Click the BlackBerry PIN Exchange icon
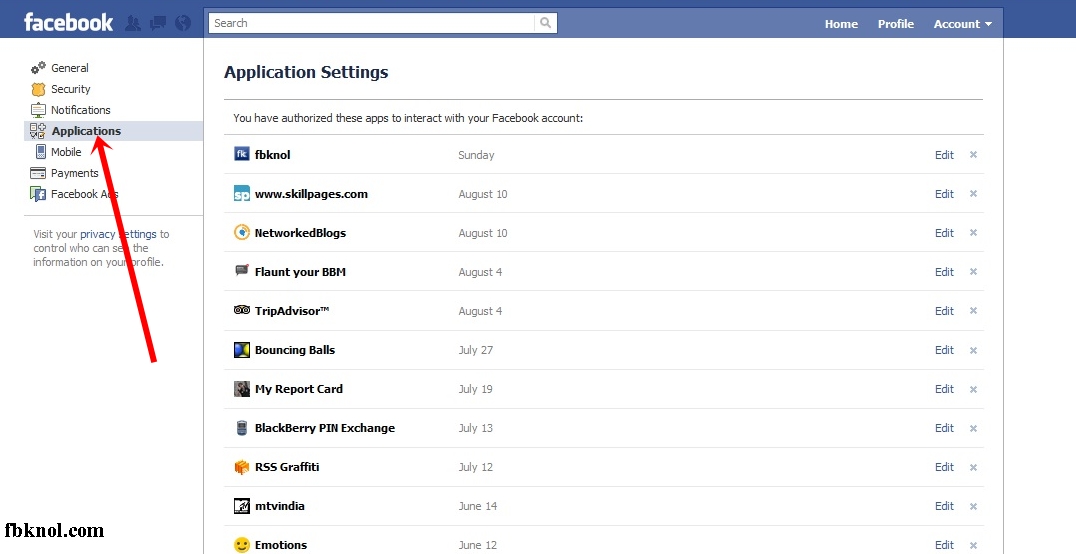Image resolution: width=1076 pixels, height=554 pixels. [242, 428]
